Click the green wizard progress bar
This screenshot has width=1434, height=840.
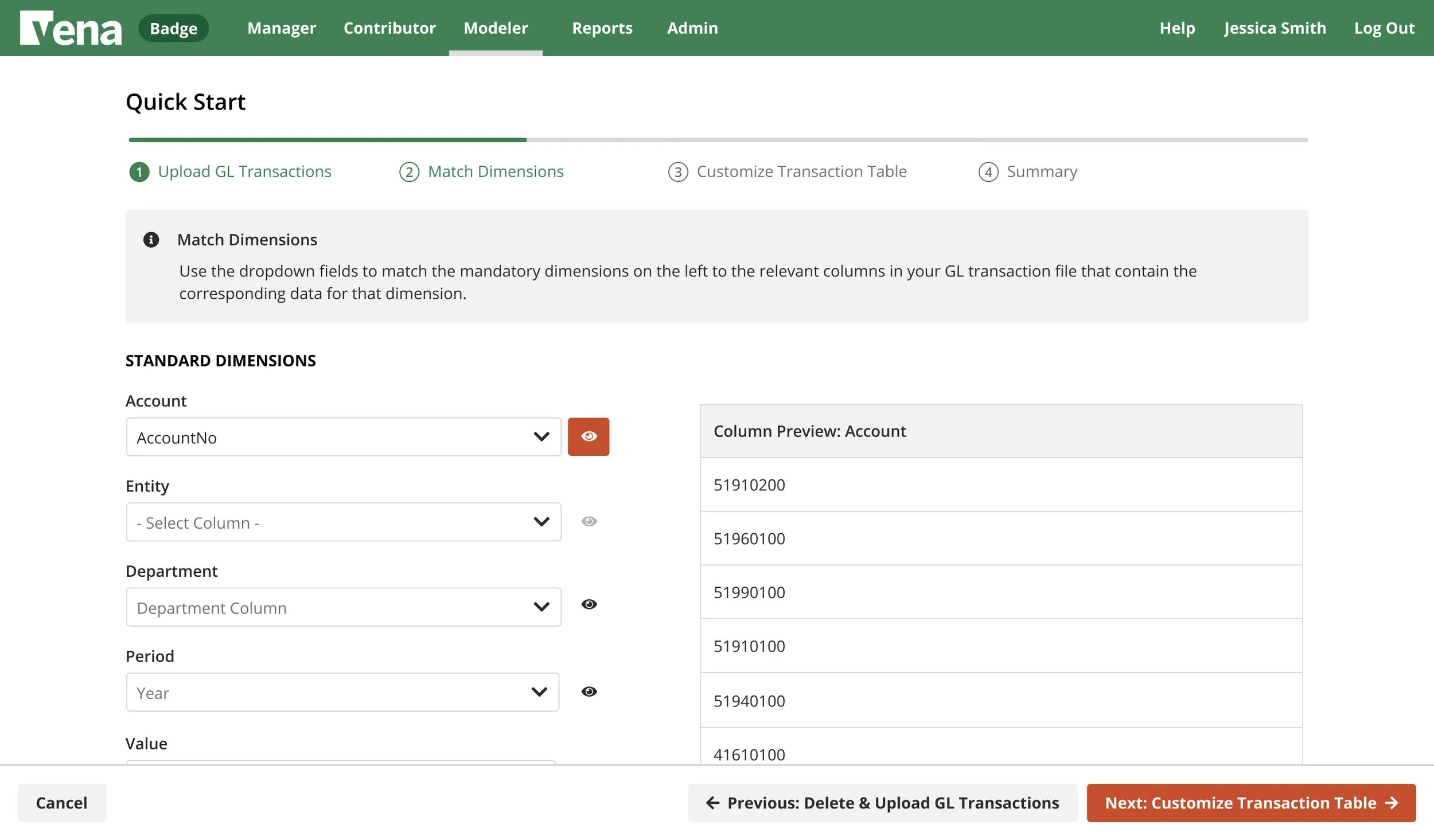(326, 139)
